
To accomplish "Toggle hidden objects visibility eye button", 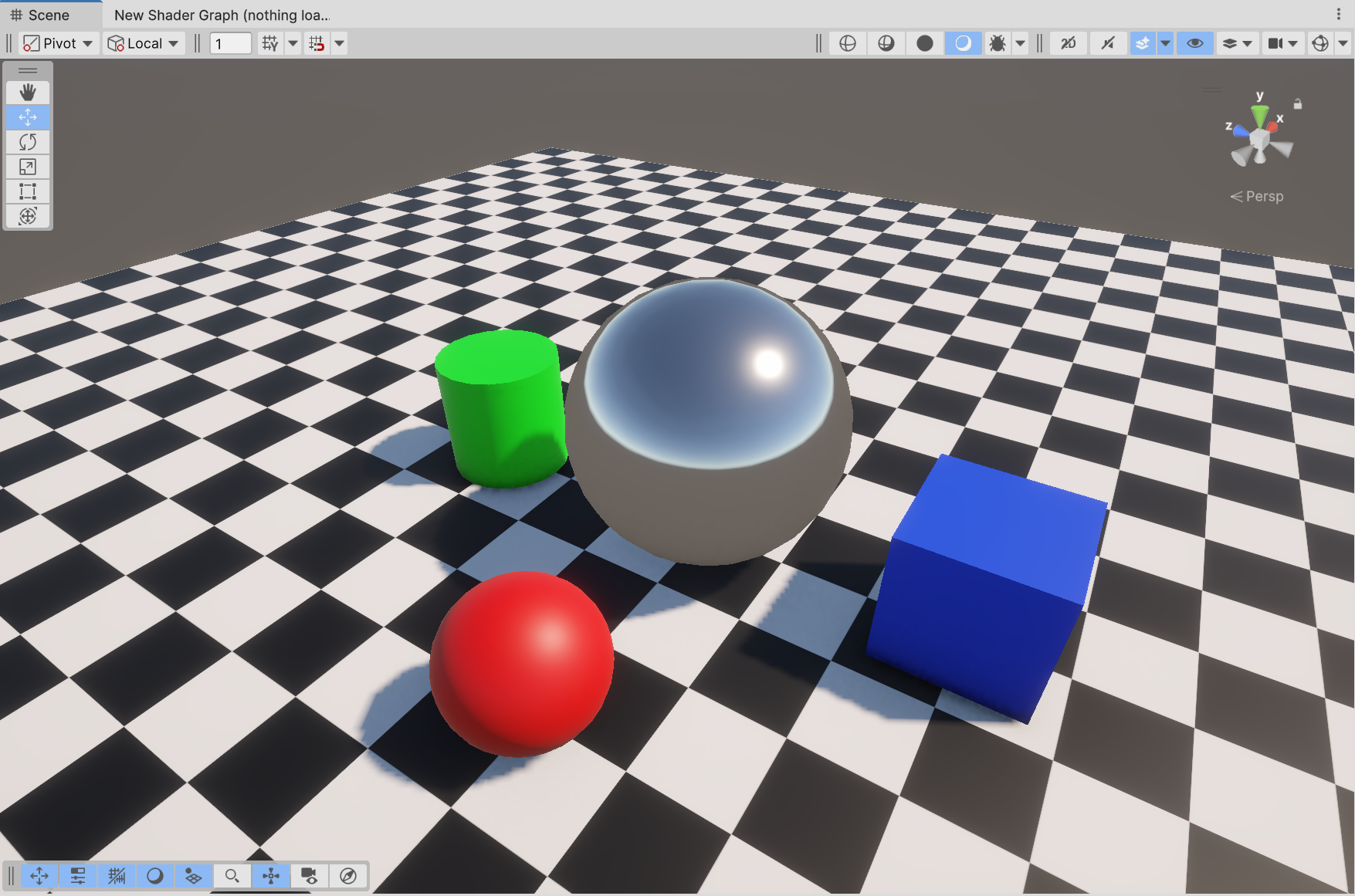I will [x=1194, y=43].
